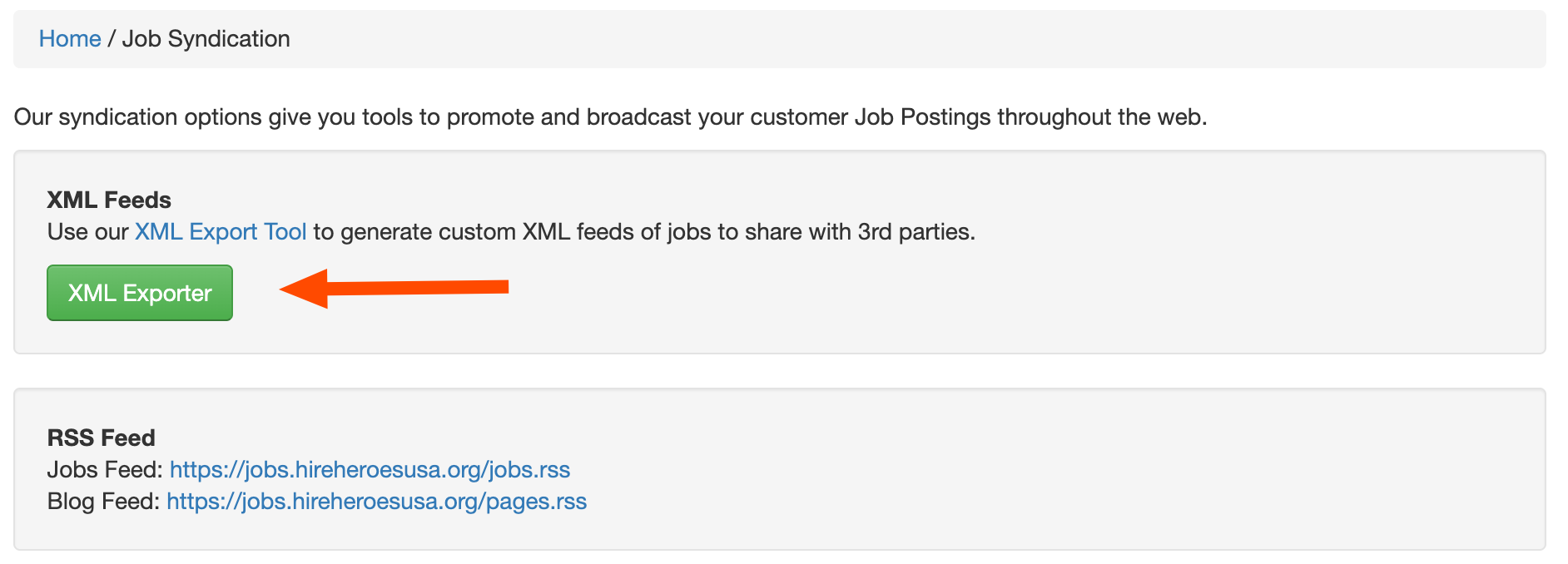Viewport: 1568px width, 564px height.
Task: Open custom XML feed generator via blue link
Action: [x=220, y=231]
